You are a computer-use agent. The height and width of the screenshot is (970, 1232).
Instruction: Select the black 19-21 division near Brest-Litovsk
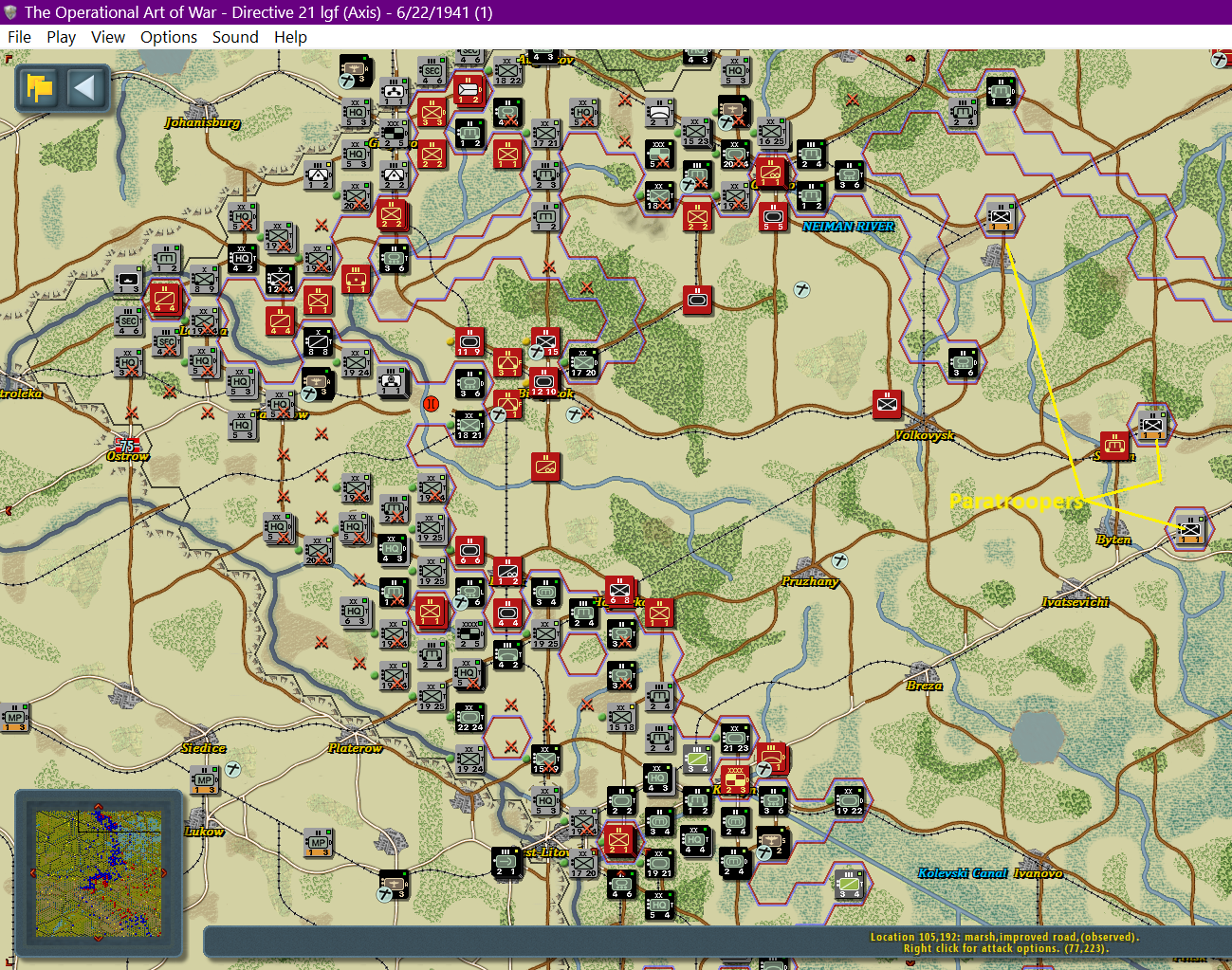click(659, 864)
